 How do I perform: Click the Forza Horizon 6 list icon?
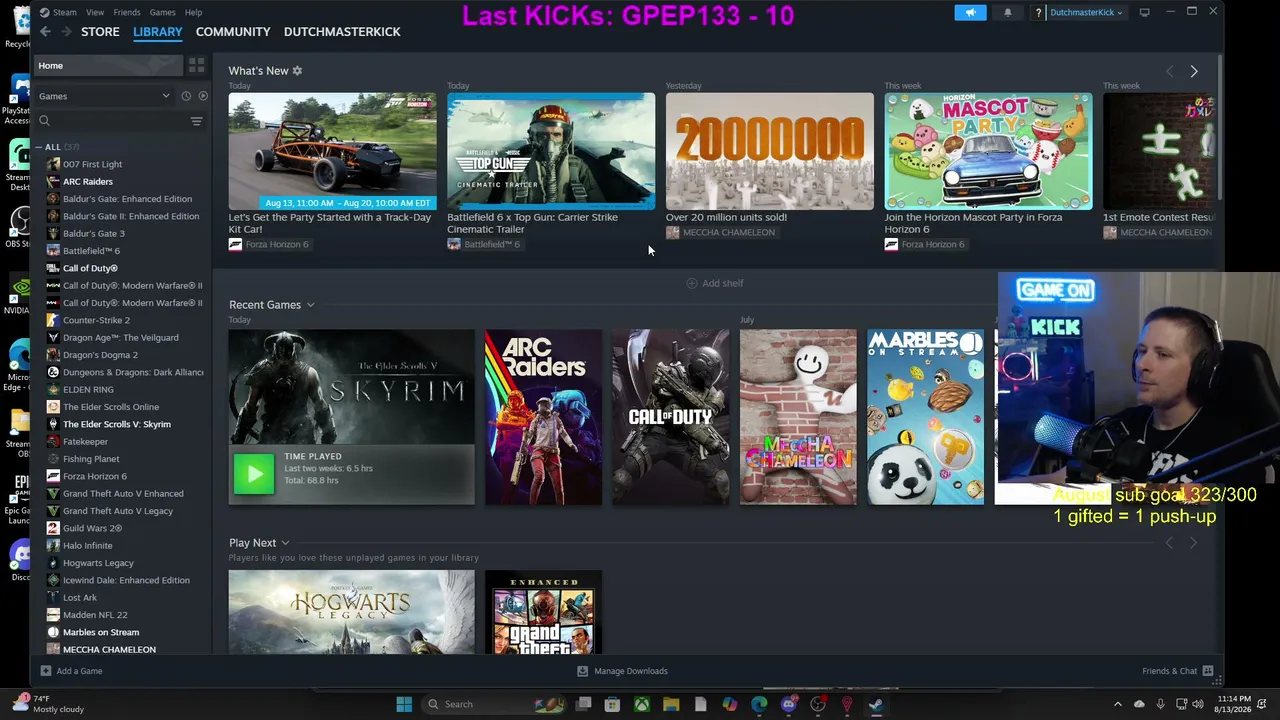tap(53, 476)
